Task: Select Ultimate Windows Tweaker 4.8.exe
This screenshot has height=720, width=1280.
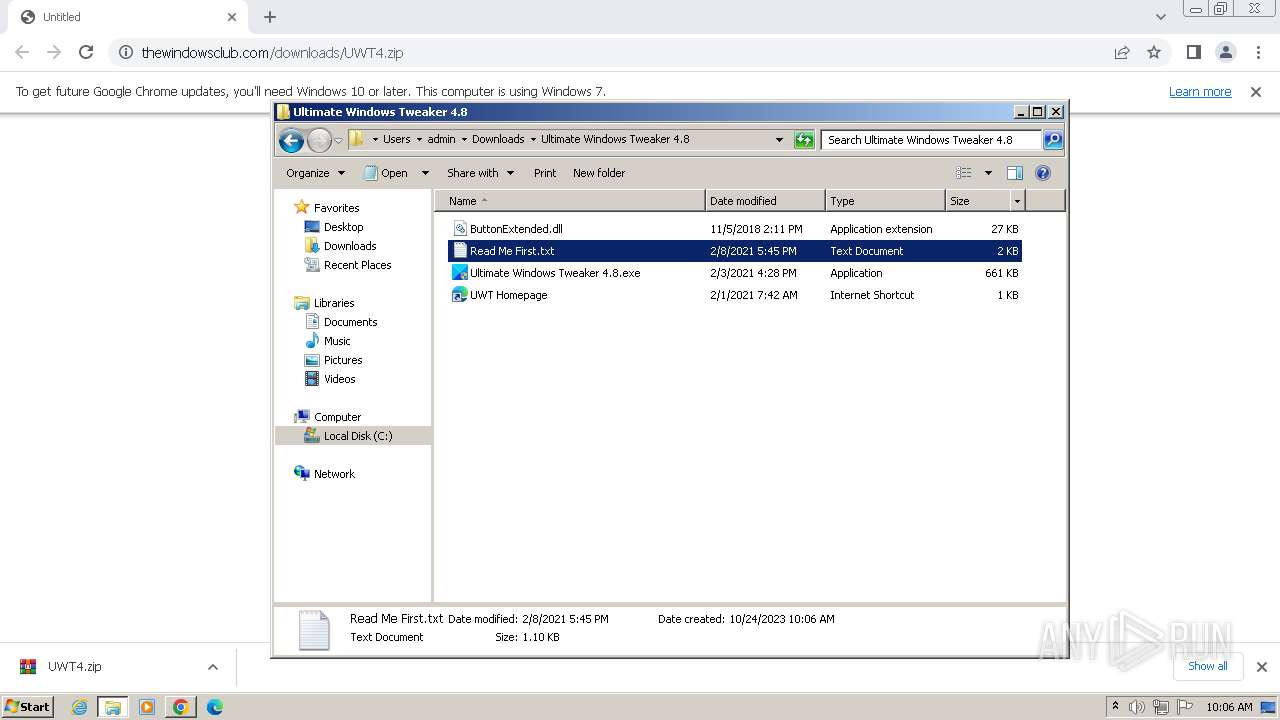Action: [735, 273]
